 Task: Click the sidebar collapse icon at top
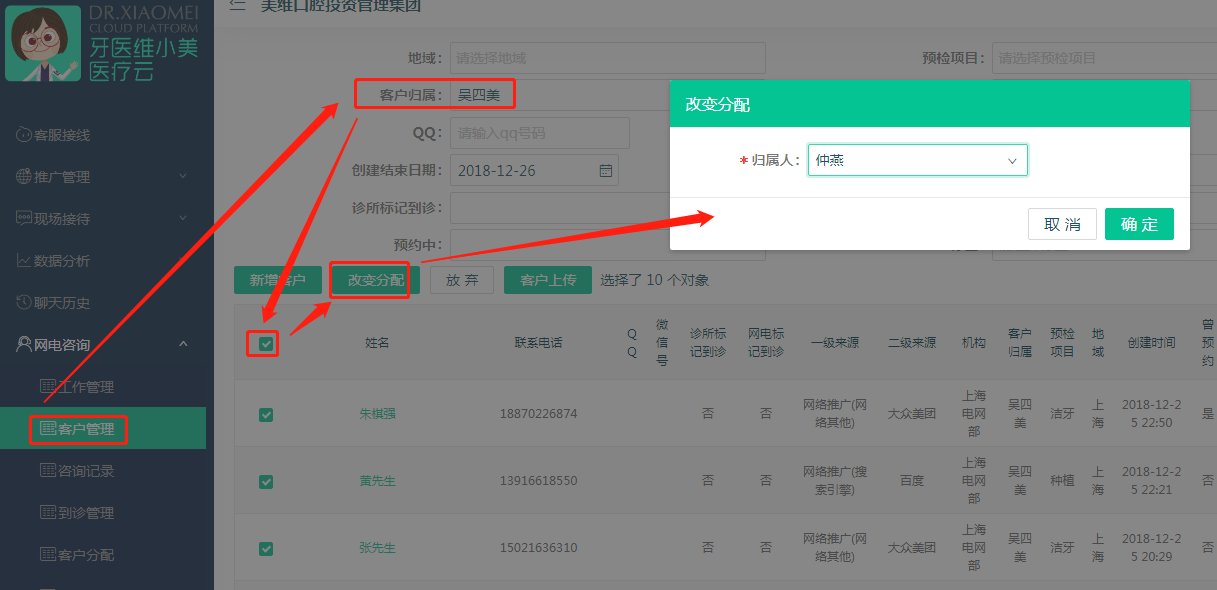tap(237, 5)
